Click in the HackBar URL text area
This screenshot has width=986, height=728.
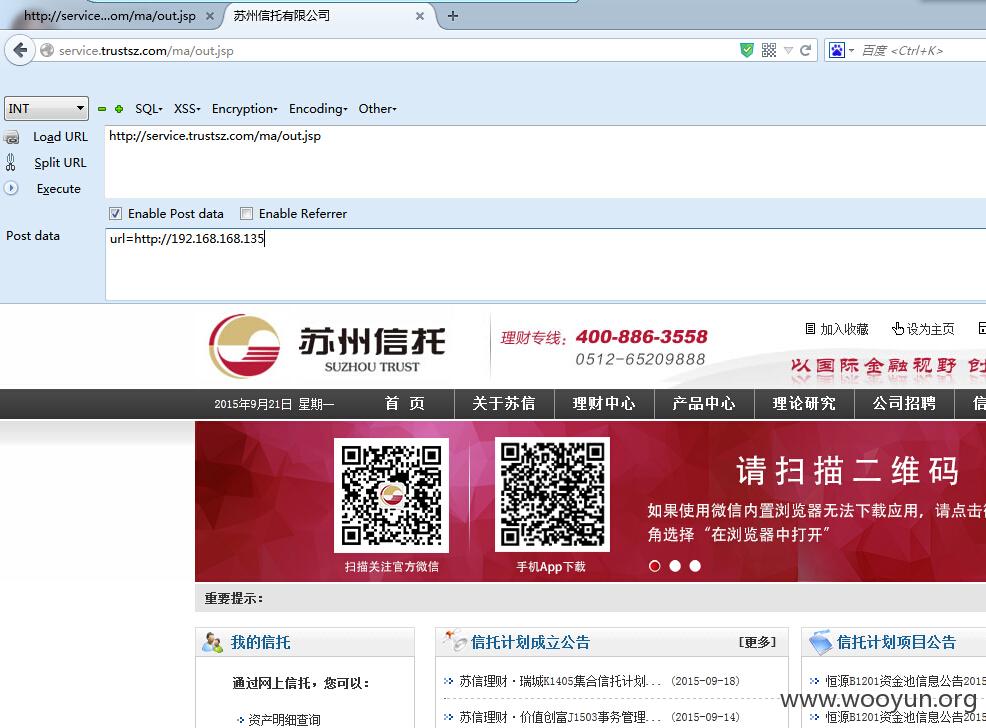click(x=545, y=162)
